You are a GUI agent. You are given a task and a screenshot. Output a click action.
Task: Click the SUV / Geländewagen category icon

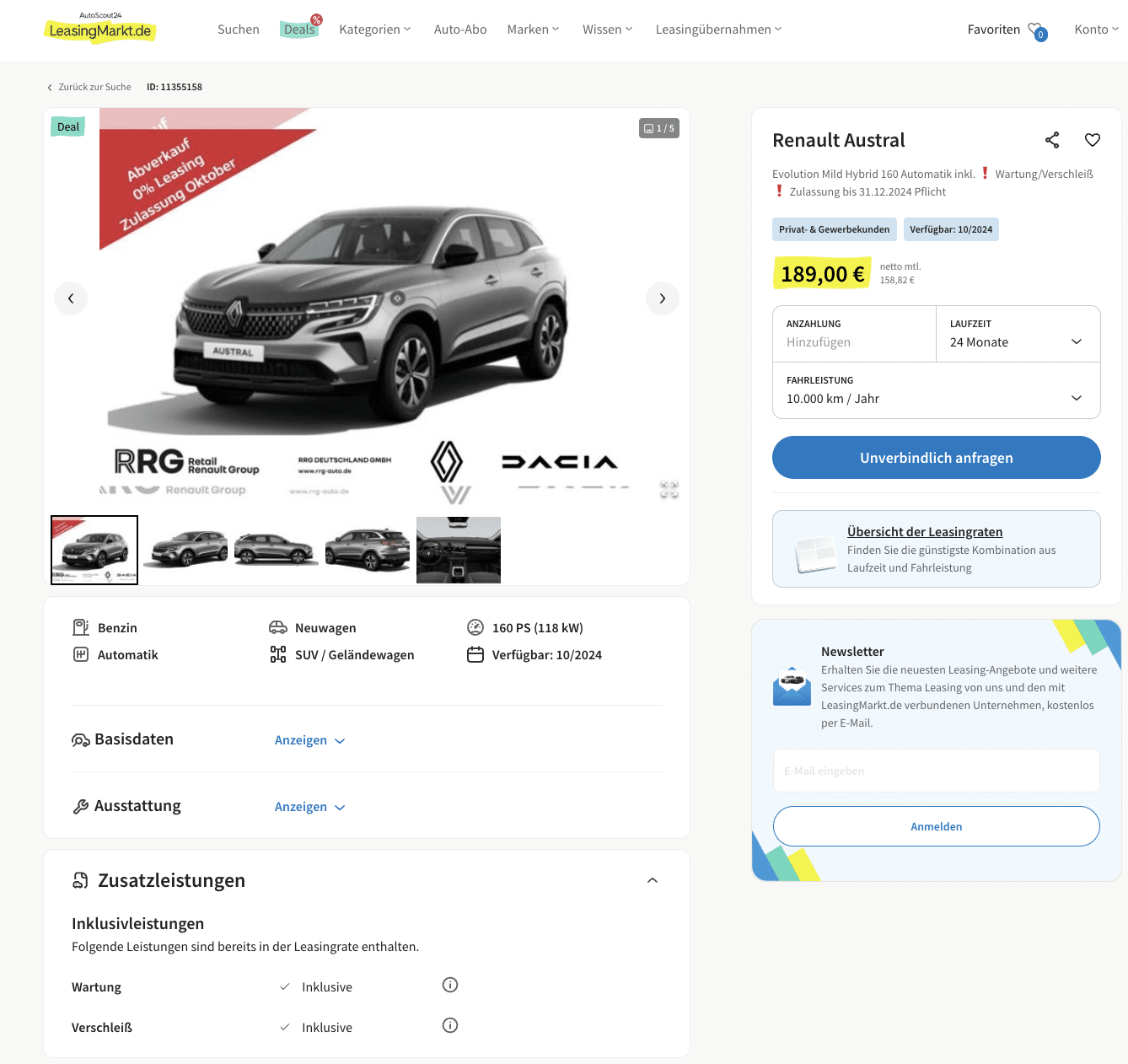click(x=278, y=654)
